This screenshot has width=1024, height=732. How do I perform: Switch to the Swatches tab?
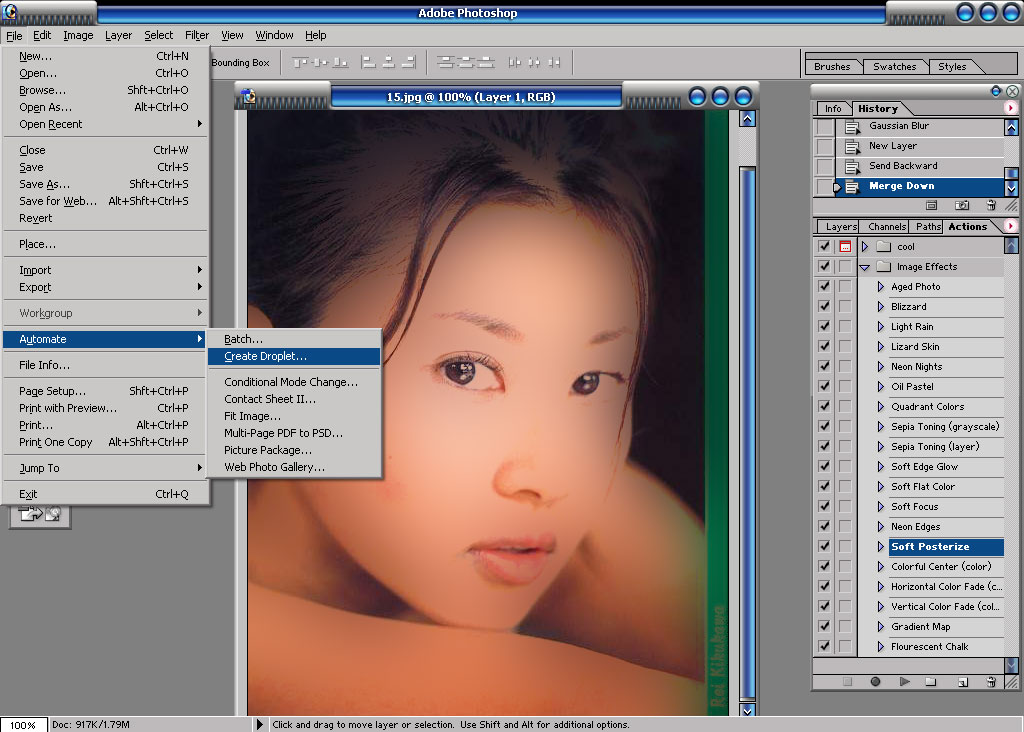click(x=894, y=67)
